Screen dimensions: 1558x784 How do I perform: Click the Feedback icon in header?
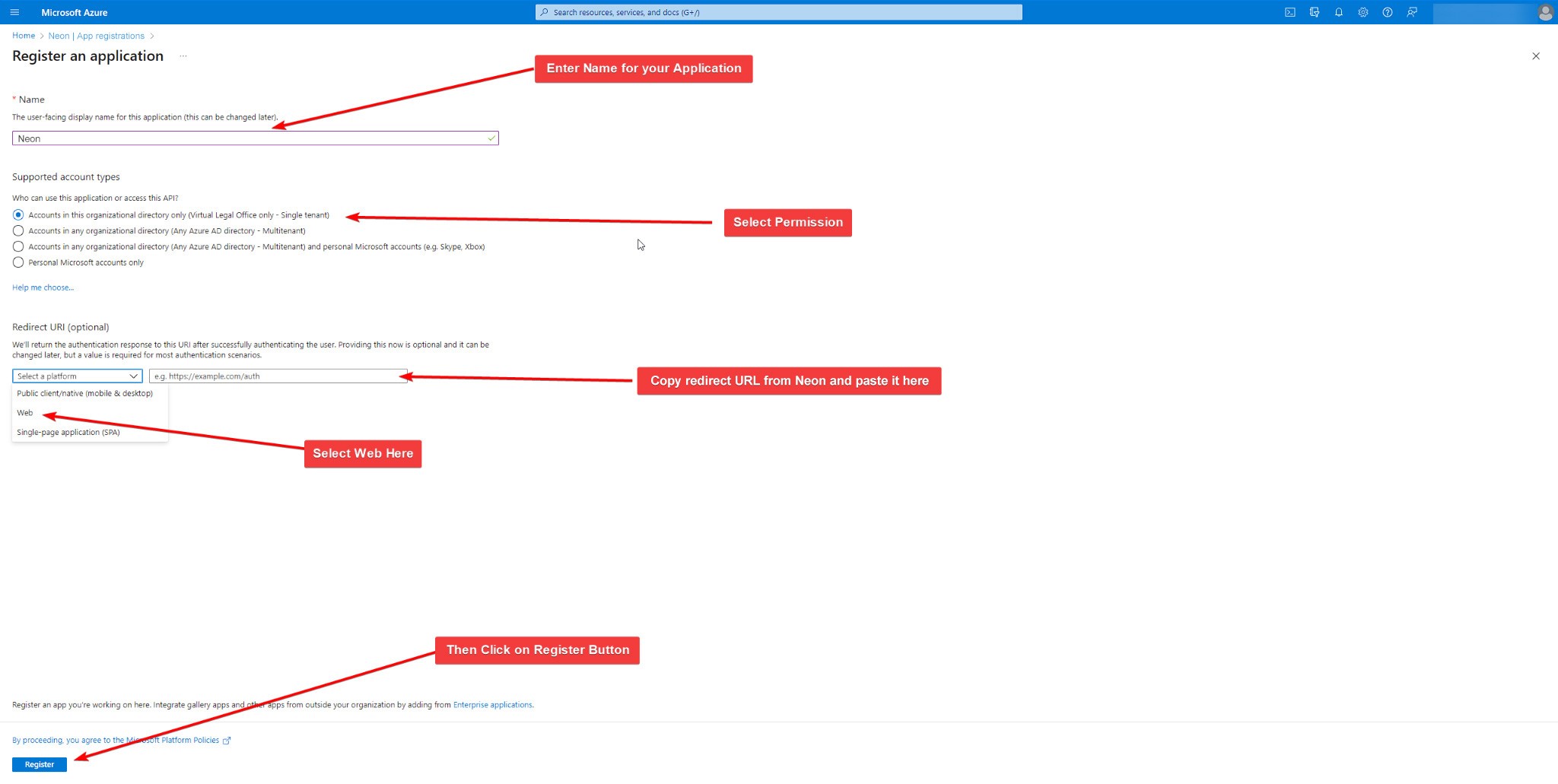click(x=1412, y=12)
